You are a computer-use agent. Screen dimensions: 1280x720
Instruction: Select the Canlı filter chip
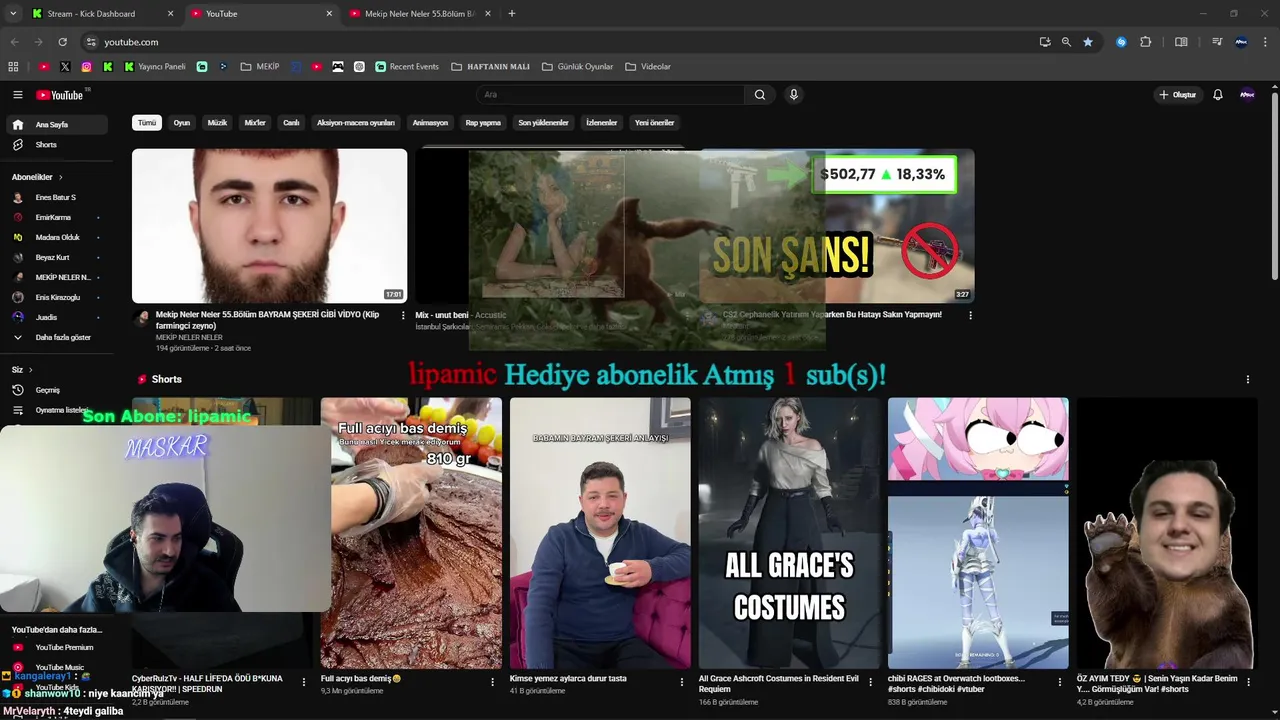pos(291,123)
